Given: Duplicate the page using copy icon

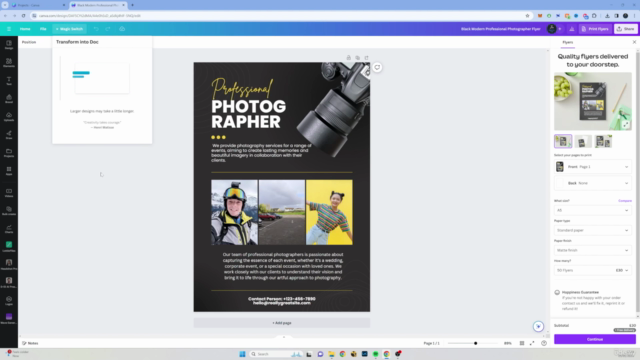Looking at the screenshot, I should point(358,58).
